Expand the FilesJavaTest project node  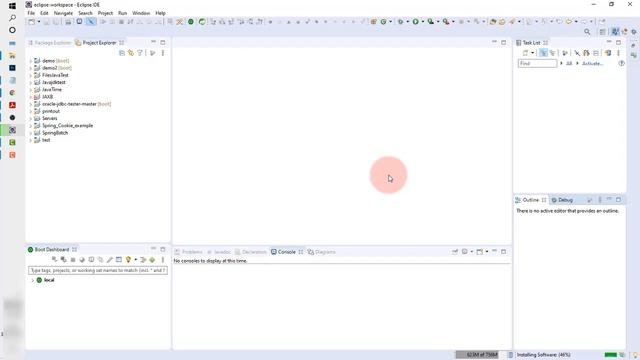pos(31,75)
